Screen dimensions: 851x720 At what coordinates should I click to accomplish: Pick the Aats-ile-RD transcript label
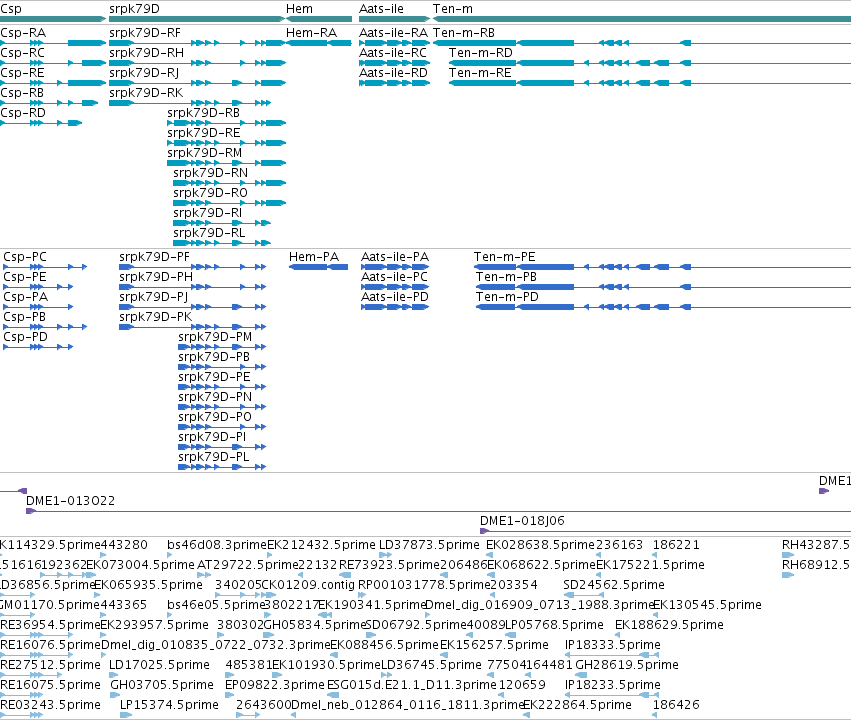click(x=393, y=73)
